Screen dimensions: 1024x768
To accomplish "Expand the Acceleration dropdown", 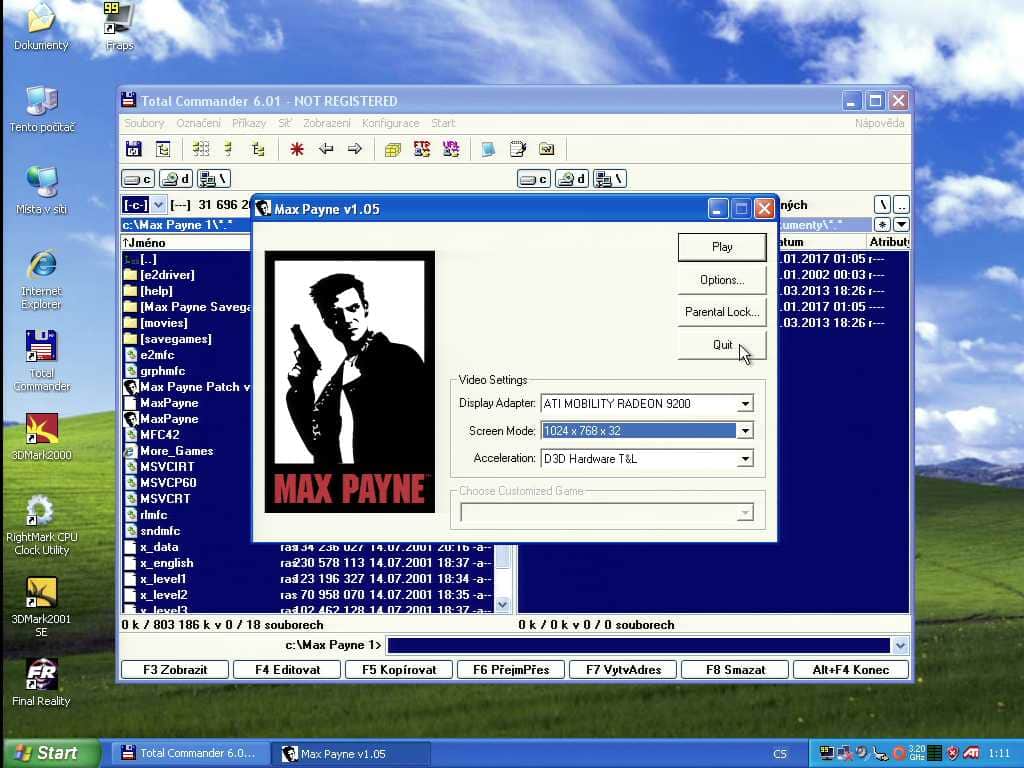I will (744, 458).
